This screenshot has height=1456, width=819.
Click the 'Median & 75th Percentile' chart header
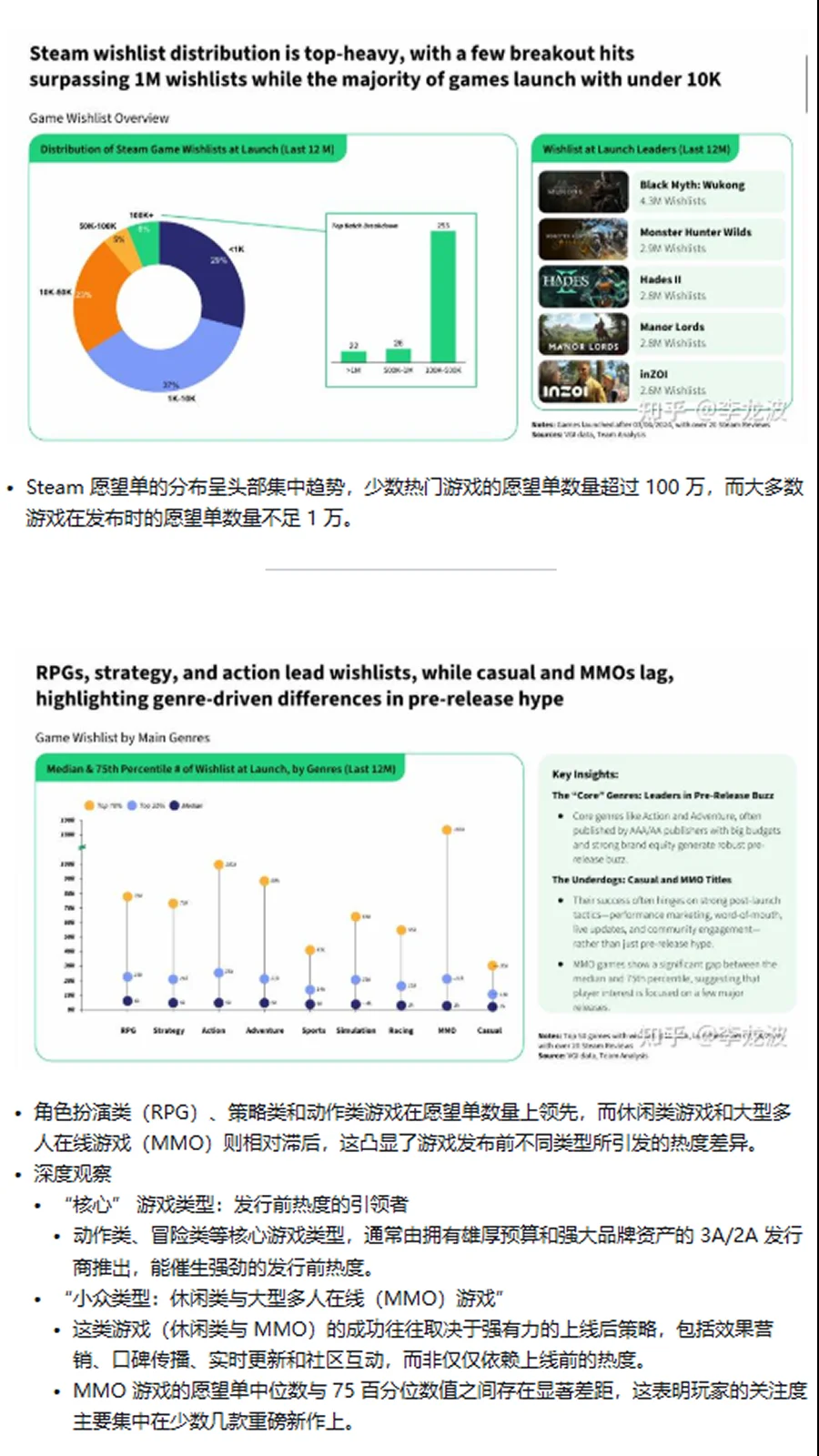click(x=221, y=769)
